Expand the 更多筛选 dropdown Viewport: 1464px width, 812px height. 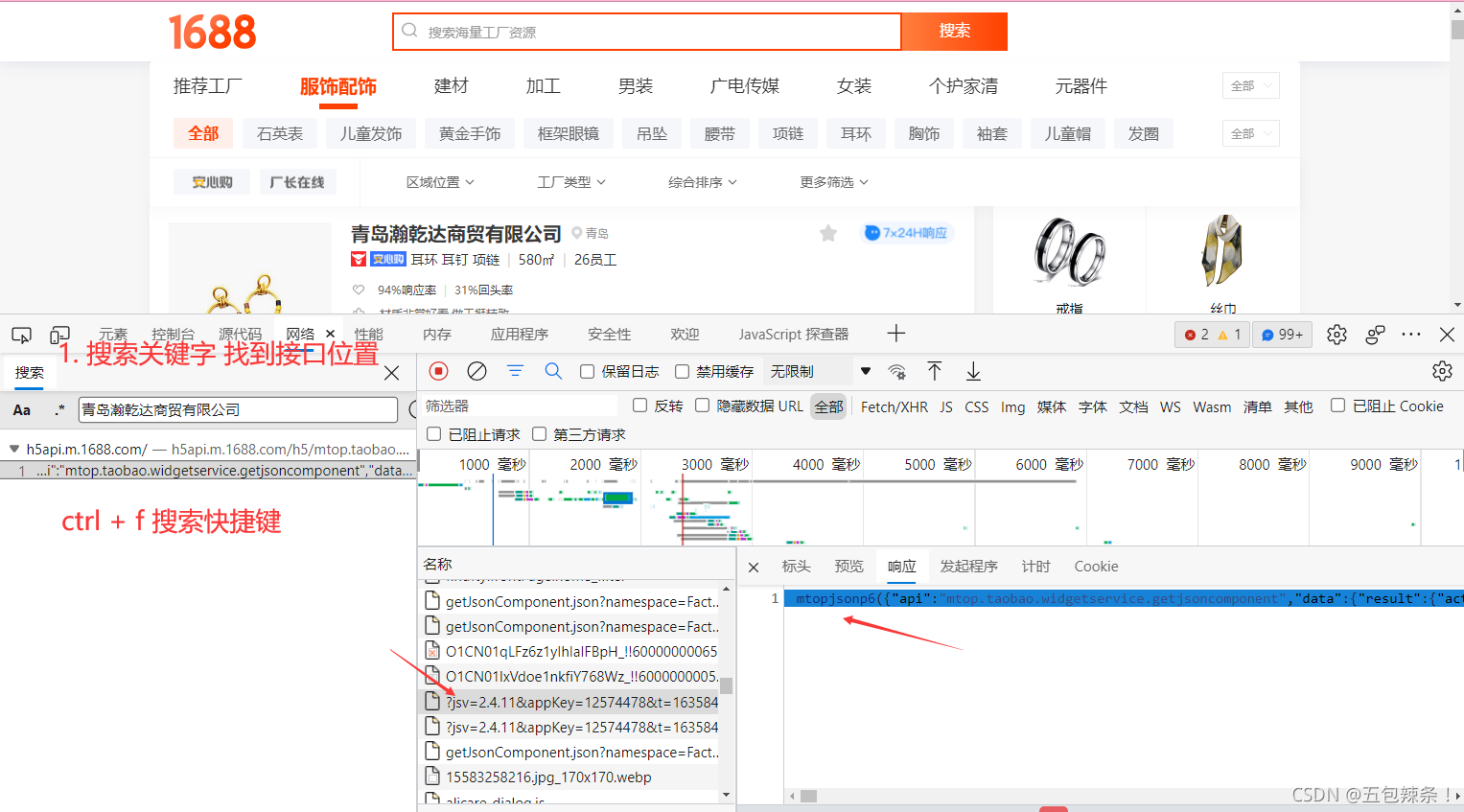click(834, 182)
